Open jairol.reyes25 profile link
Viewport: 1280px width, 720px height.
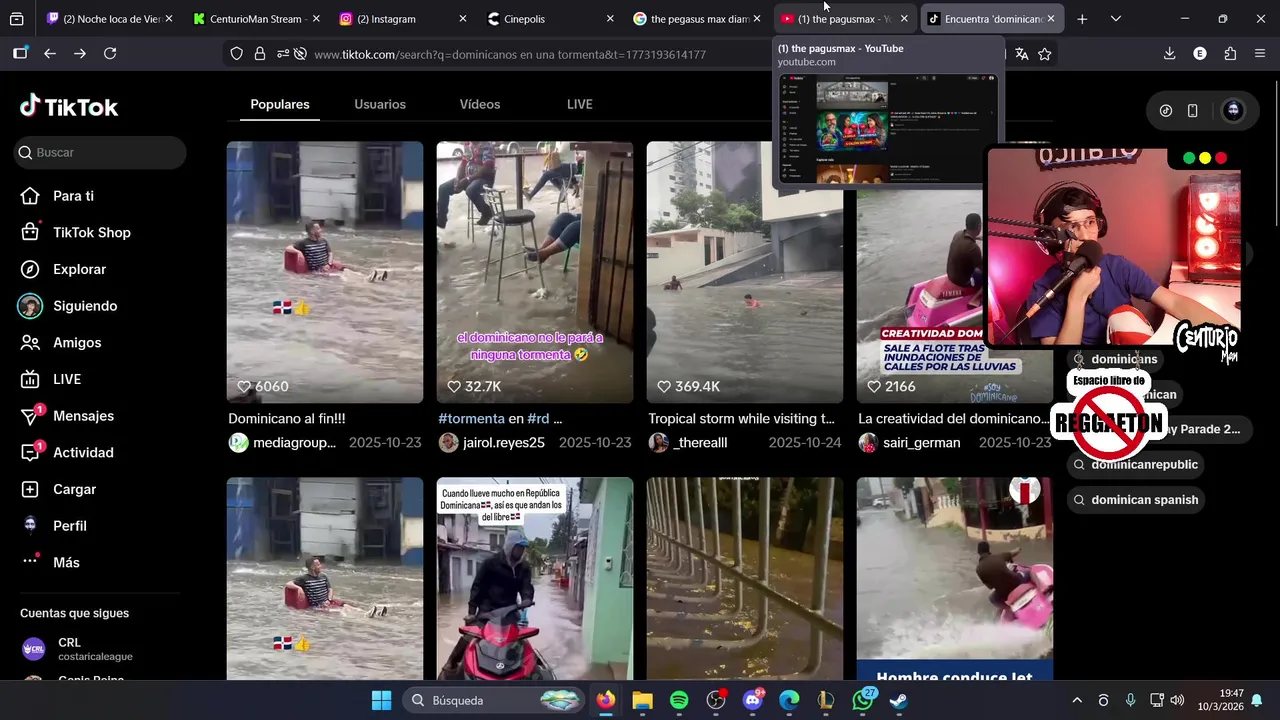point(492,442)
